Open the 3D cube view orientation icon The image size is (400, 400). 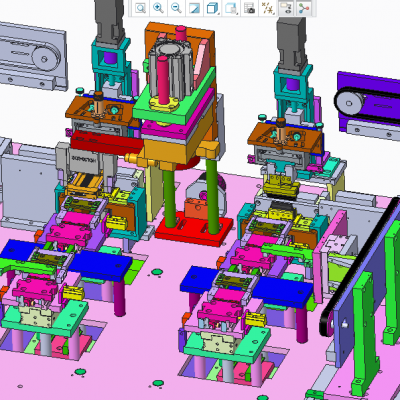click(x=212, y=8)
